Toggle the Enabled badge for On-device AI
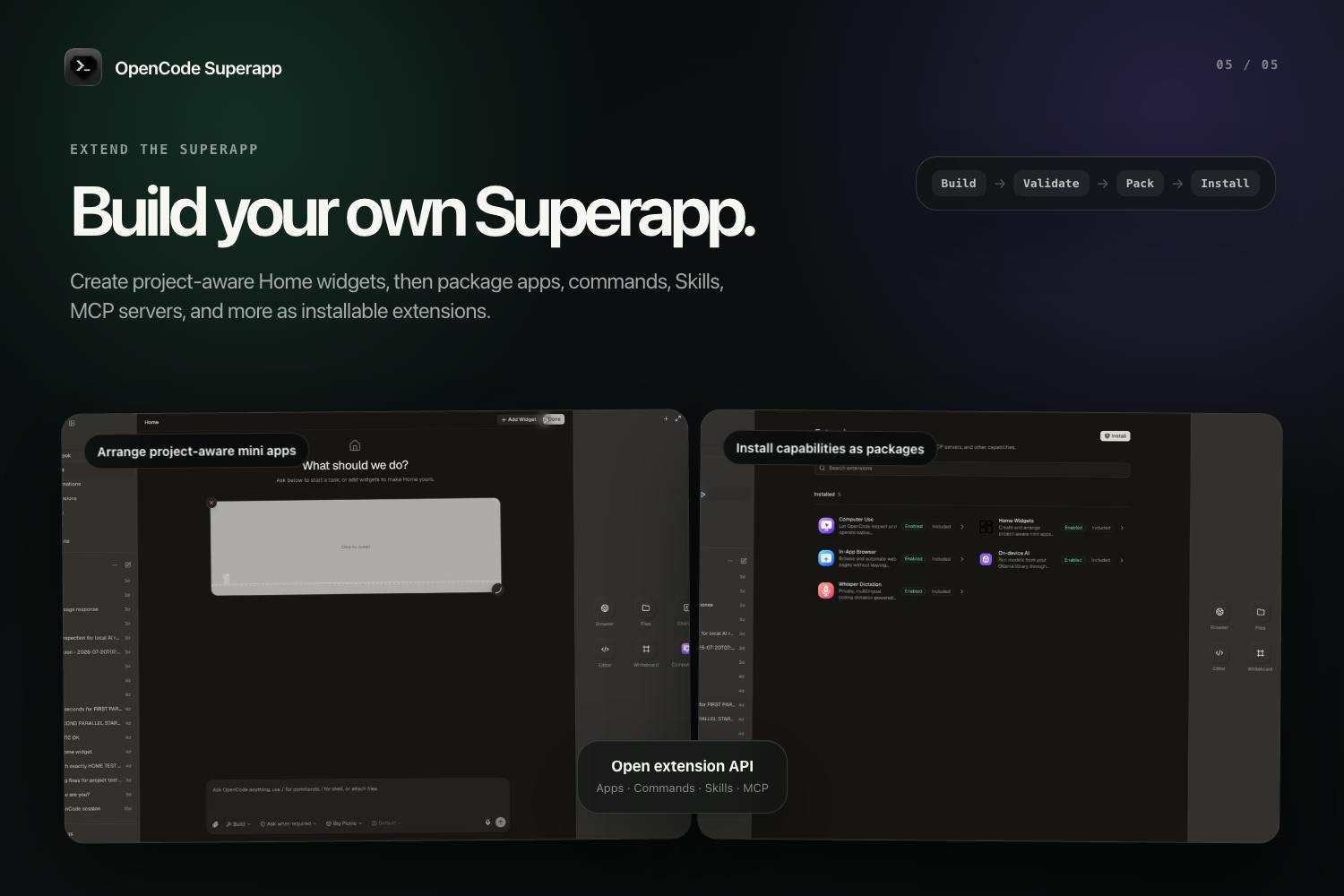This screenshot has height=896, width=1344. click(1073, 560)
